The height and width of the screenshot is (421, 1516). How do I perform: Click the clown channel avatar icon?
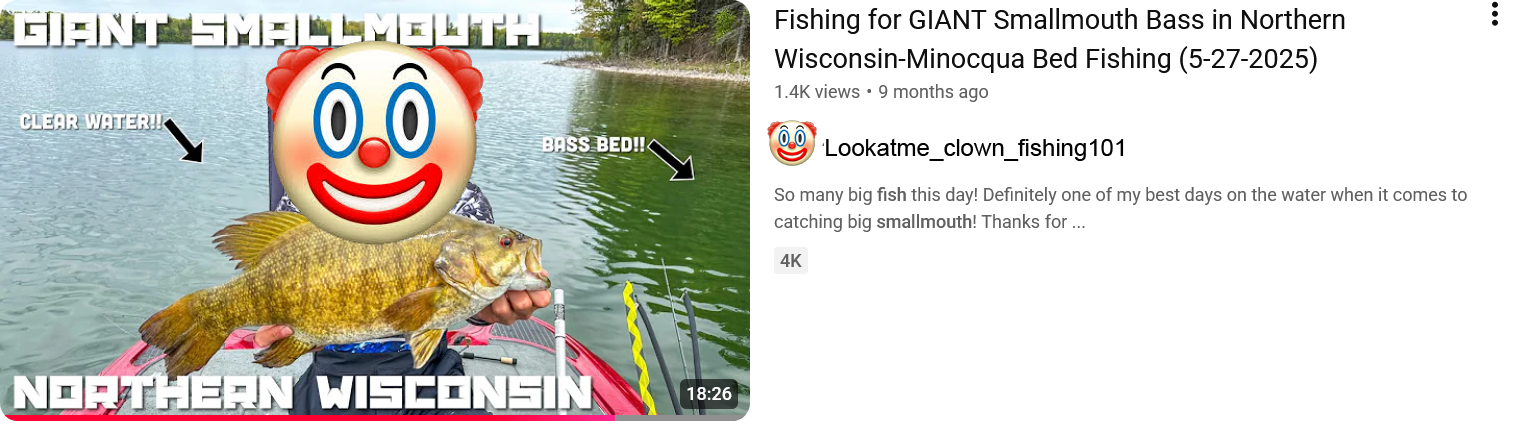(x=792, y=143)
